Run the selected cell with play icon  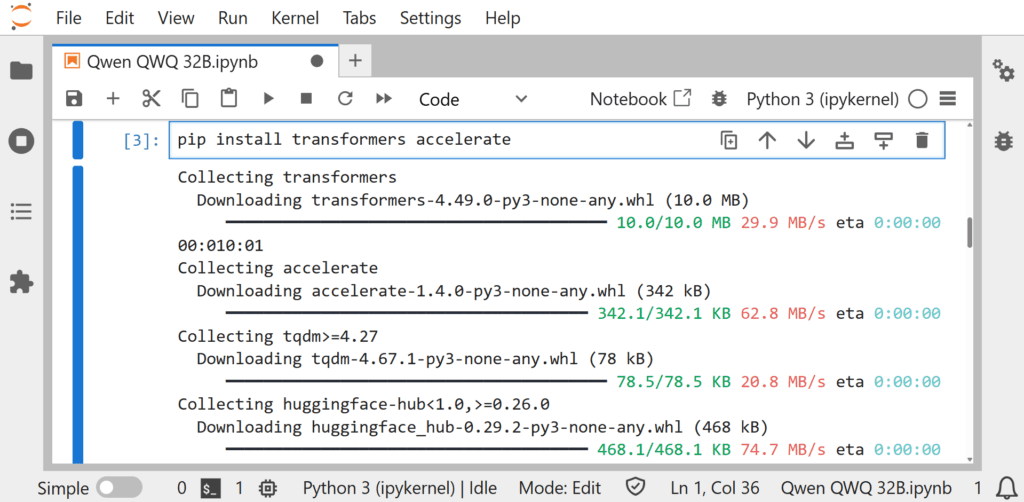coord(268,98)
